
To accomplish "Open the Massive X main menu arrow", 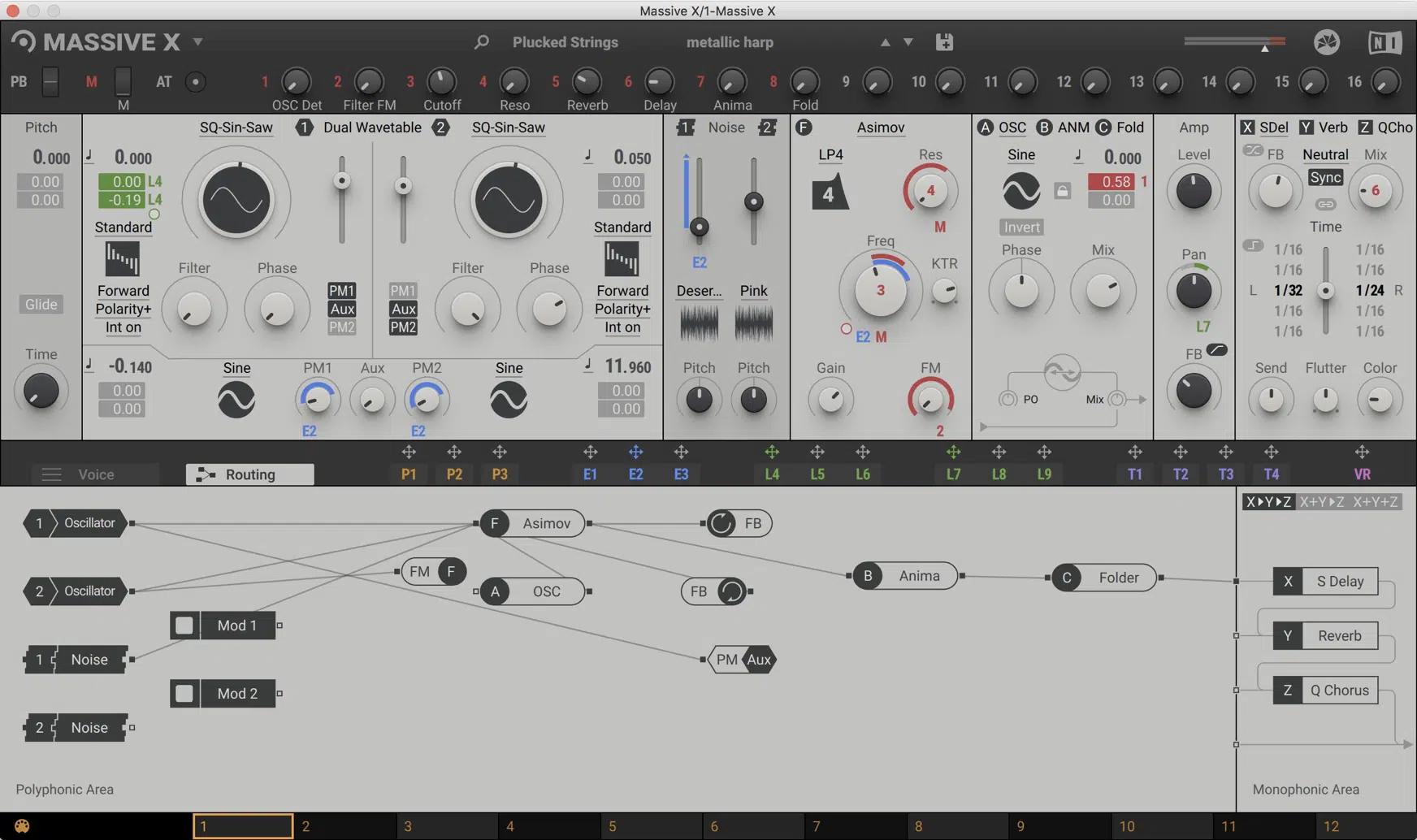I will pos(197,41).
